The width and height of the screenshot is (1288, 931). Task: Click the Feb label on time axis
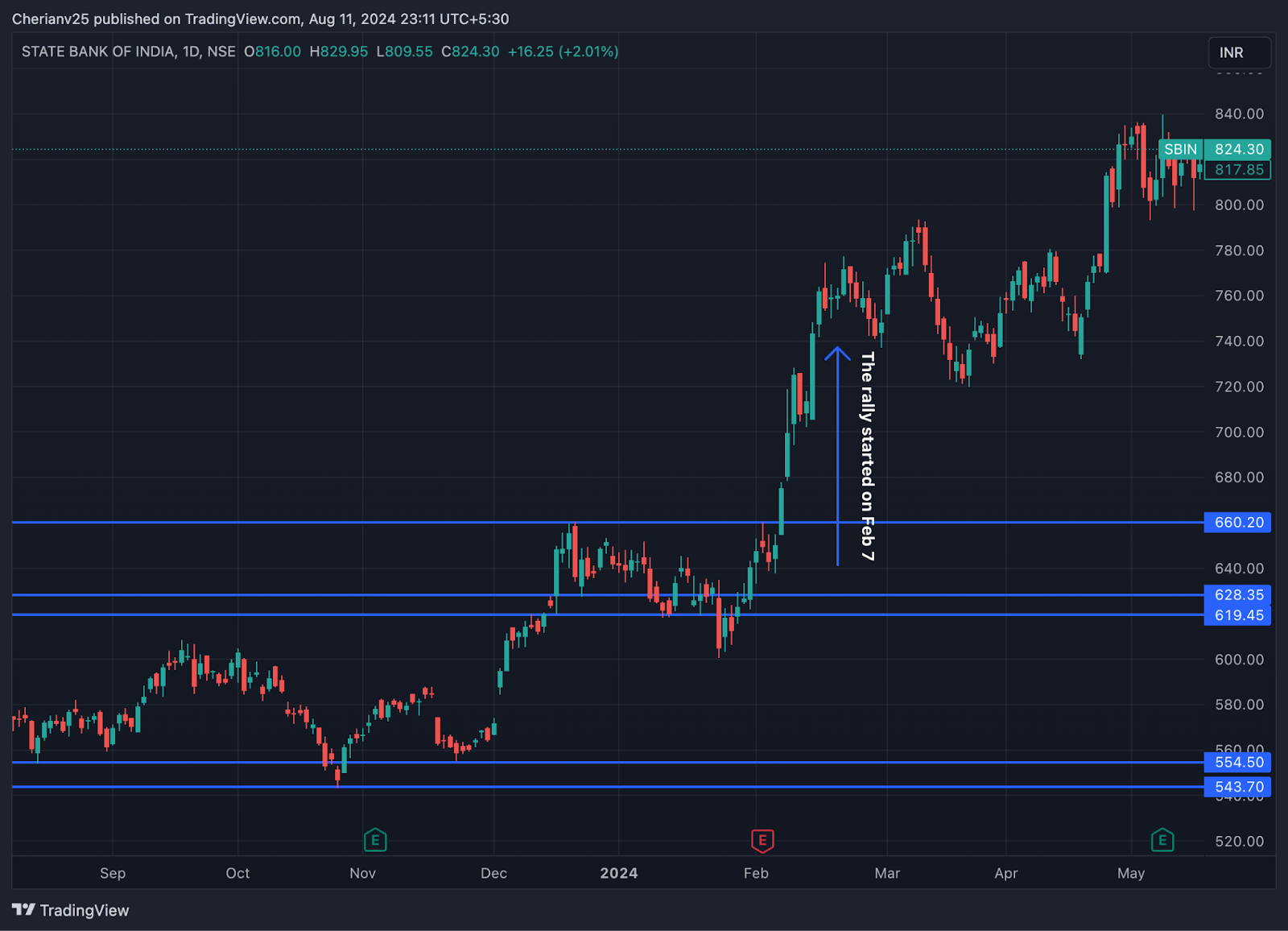(756, 873)
